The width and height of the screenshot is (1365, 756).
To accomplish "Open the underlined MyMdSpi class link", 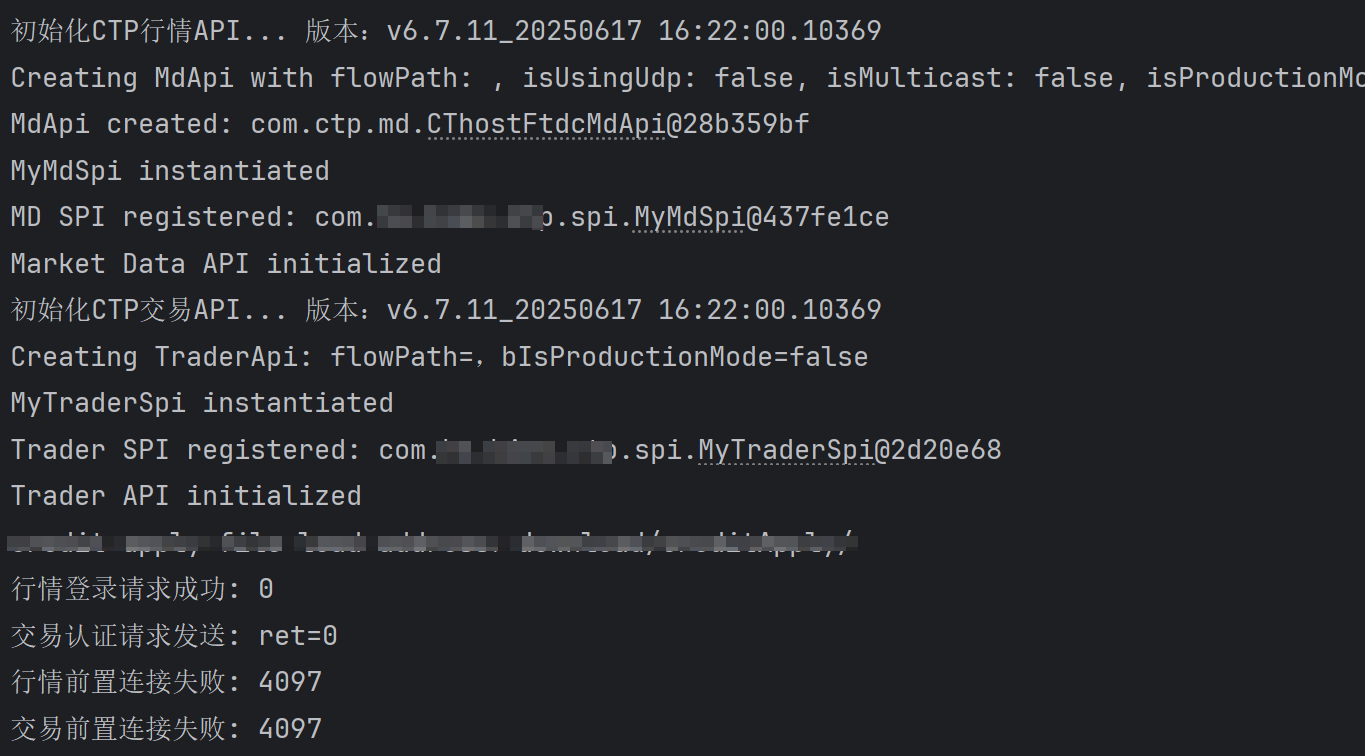I will click(690, 217).
